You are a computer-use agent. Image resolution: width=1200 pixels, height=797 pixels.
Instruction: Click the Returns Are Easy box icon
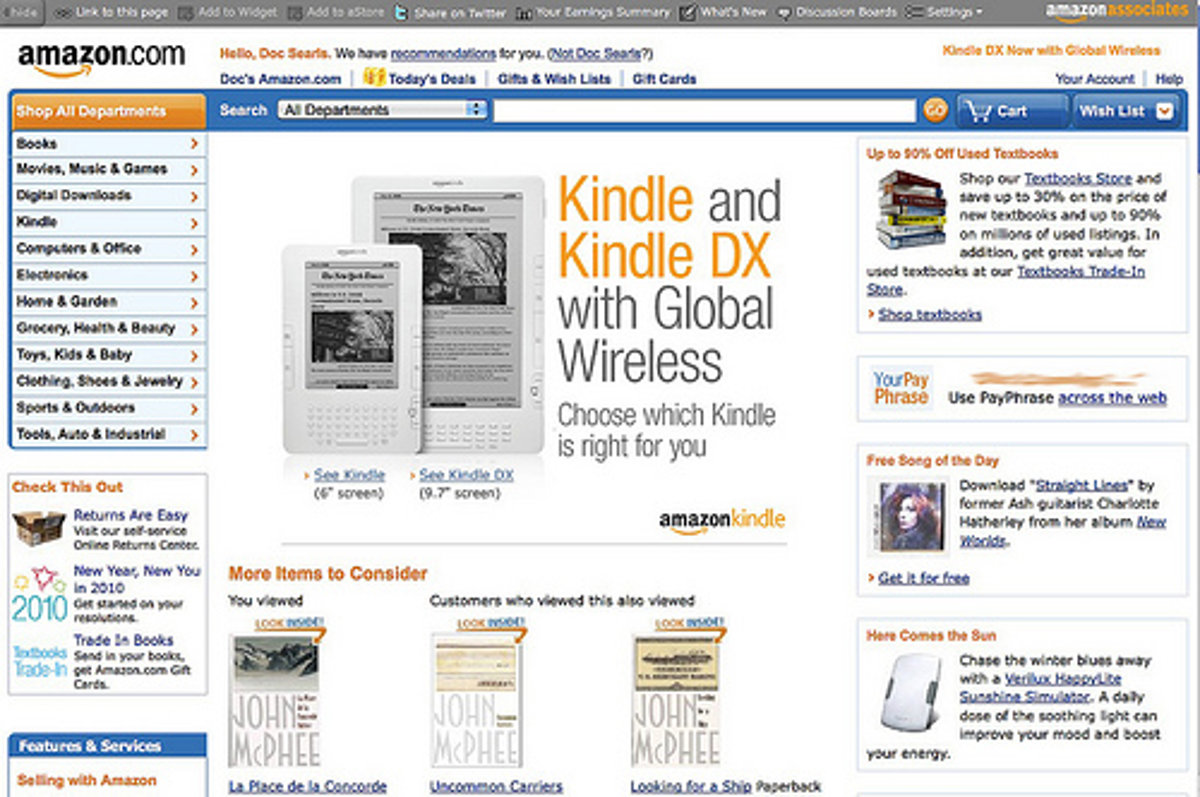(39, 527)
